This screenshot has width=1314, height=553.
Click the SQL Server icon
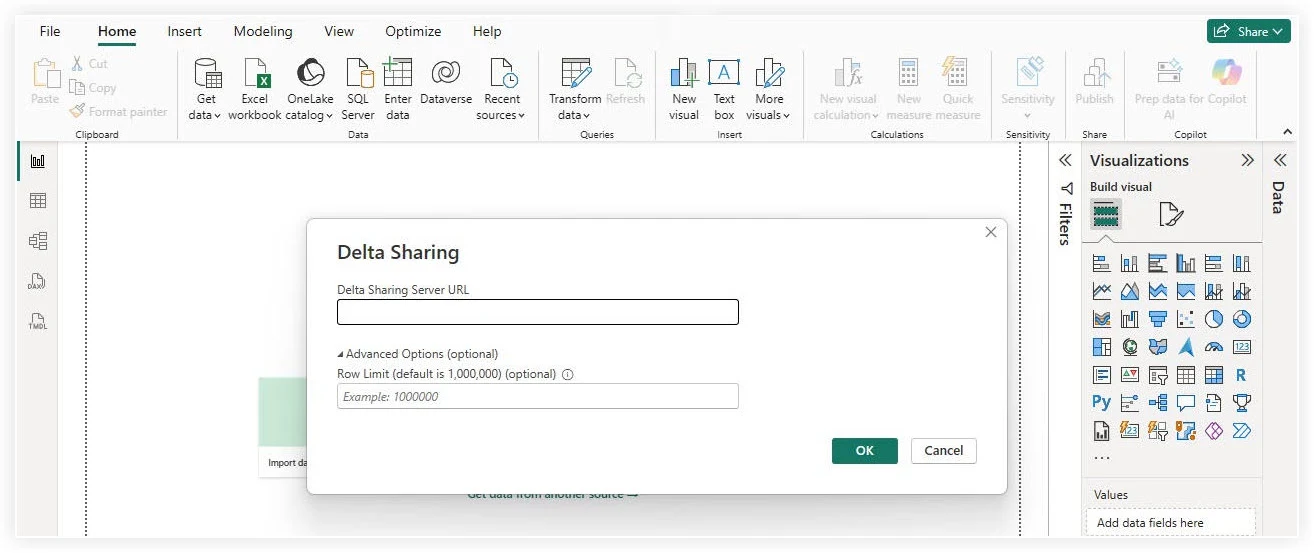(358, 74)
